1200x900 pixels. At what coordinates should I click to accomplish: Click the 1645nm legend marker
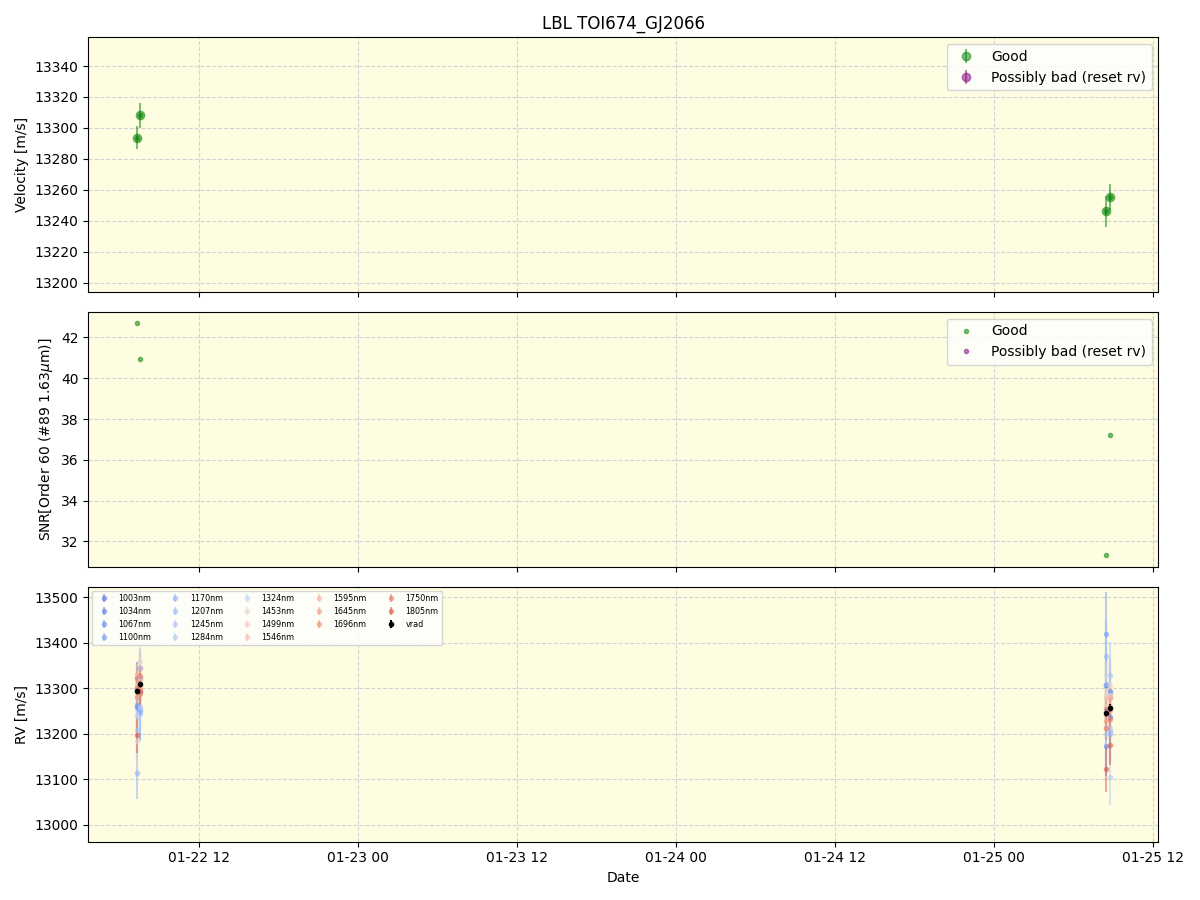point(319,611)
